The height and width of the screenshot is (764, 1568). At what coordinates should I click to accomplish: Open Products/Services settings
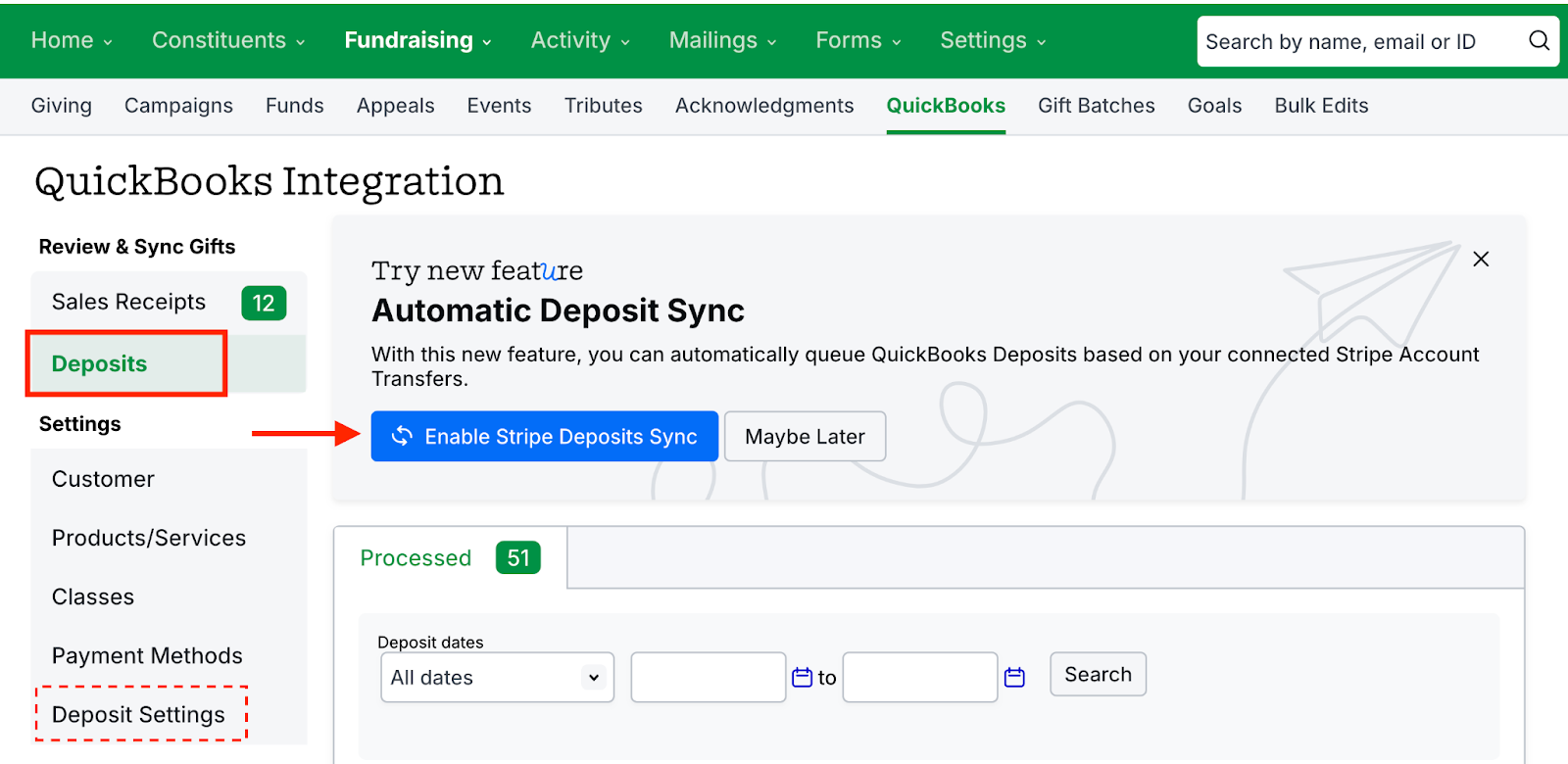coord(149,538)
